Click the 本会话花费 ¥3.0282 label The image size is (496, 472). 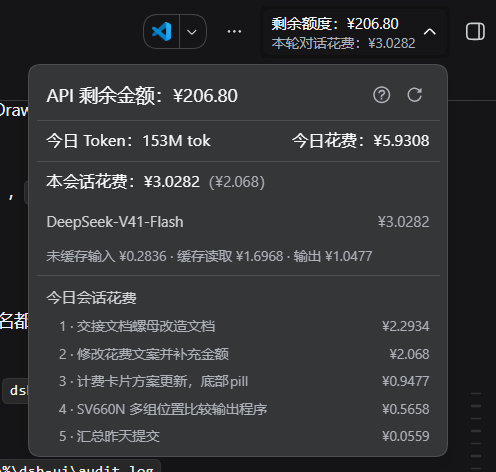123,182
